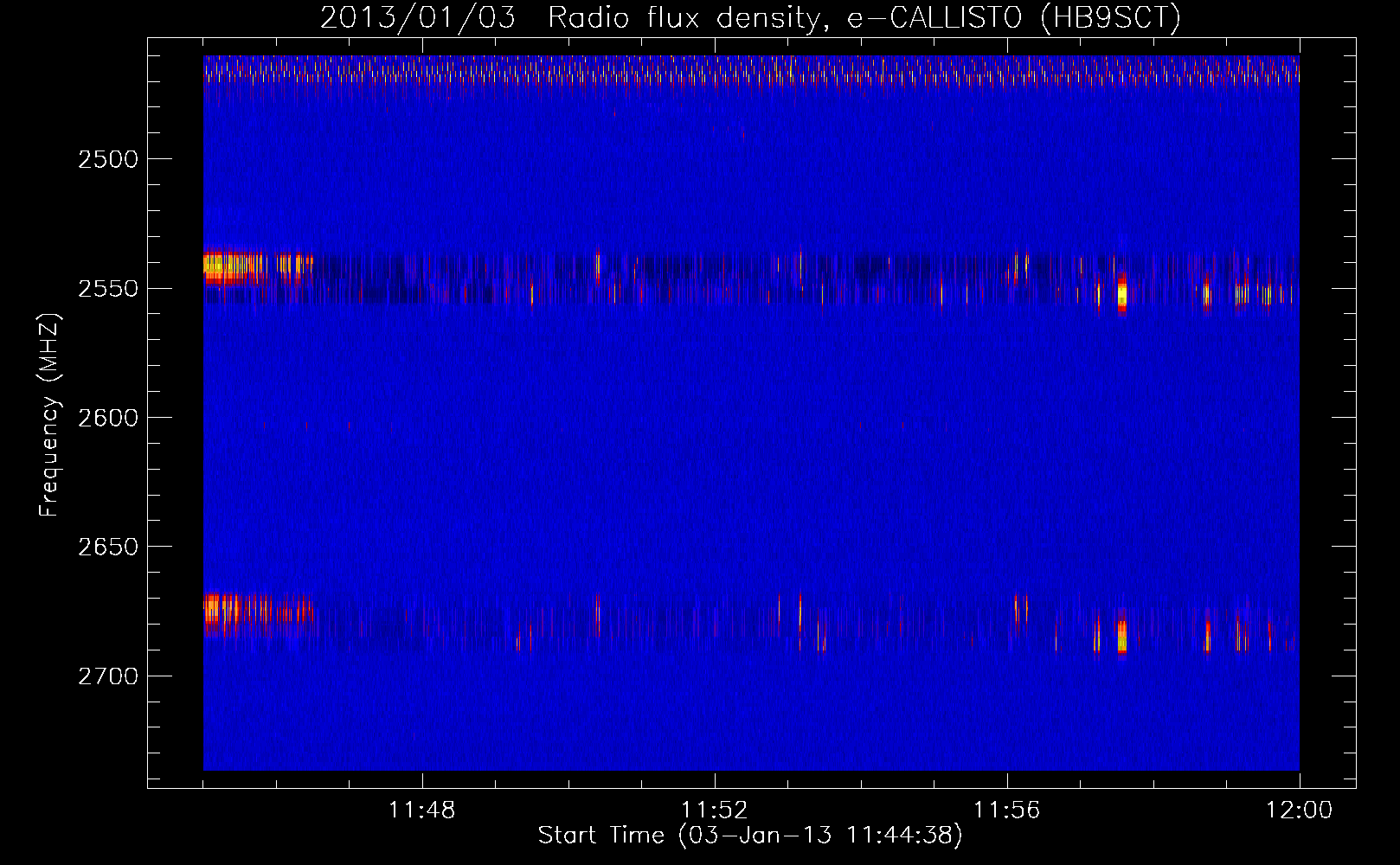Click the 11:52 time tick label
This screenshot has width=1400, height=865.
click(715, 811)
